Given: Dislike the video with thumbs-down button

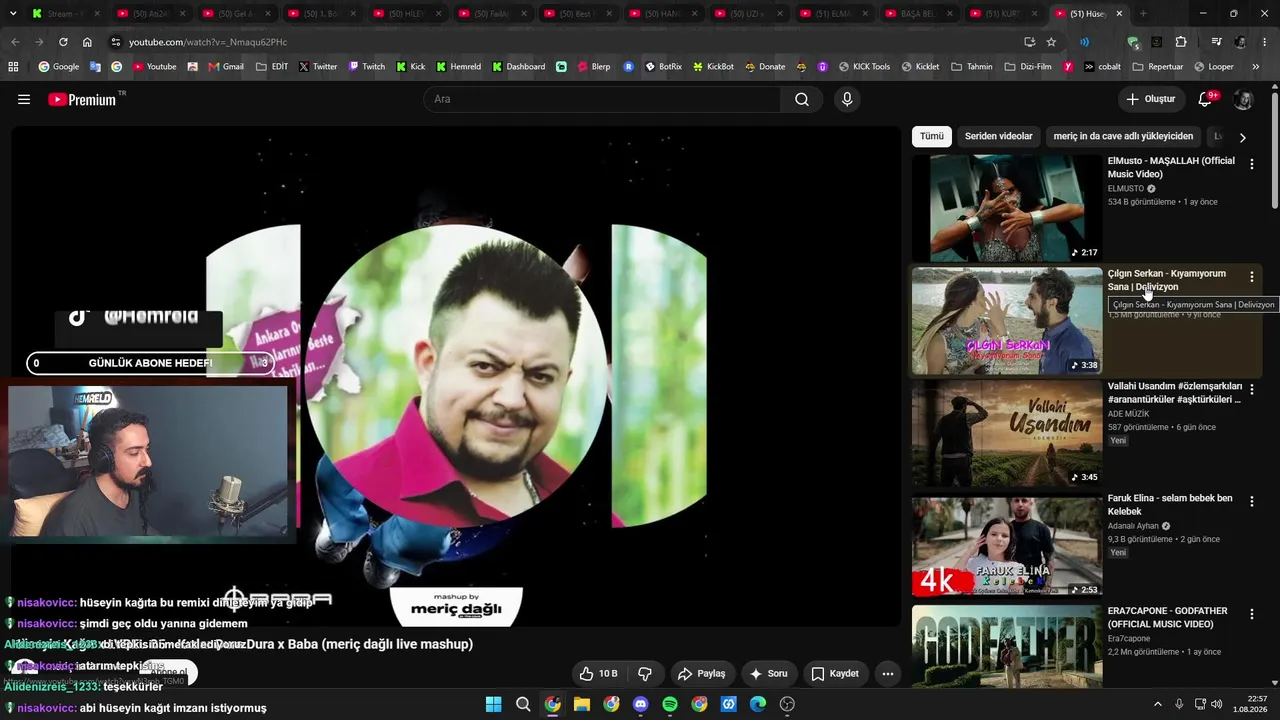Looking at the screenshot, I should [x=645, y=674].
